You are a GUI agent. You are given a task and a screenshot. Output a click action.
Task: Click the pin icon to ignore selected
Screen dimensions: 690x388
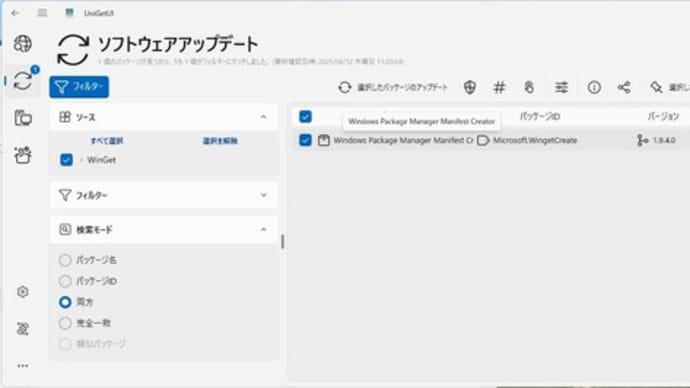point(656,88)
